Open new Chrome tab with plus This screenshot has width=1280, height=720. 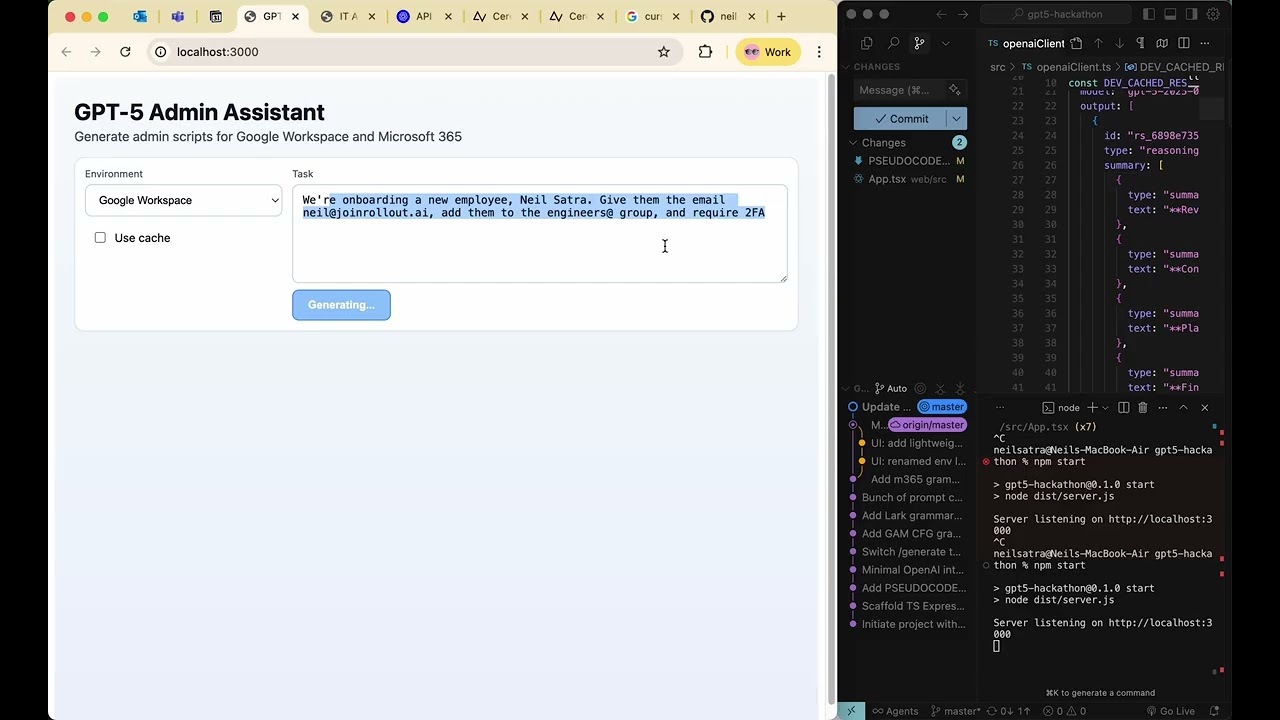[781, 16]
